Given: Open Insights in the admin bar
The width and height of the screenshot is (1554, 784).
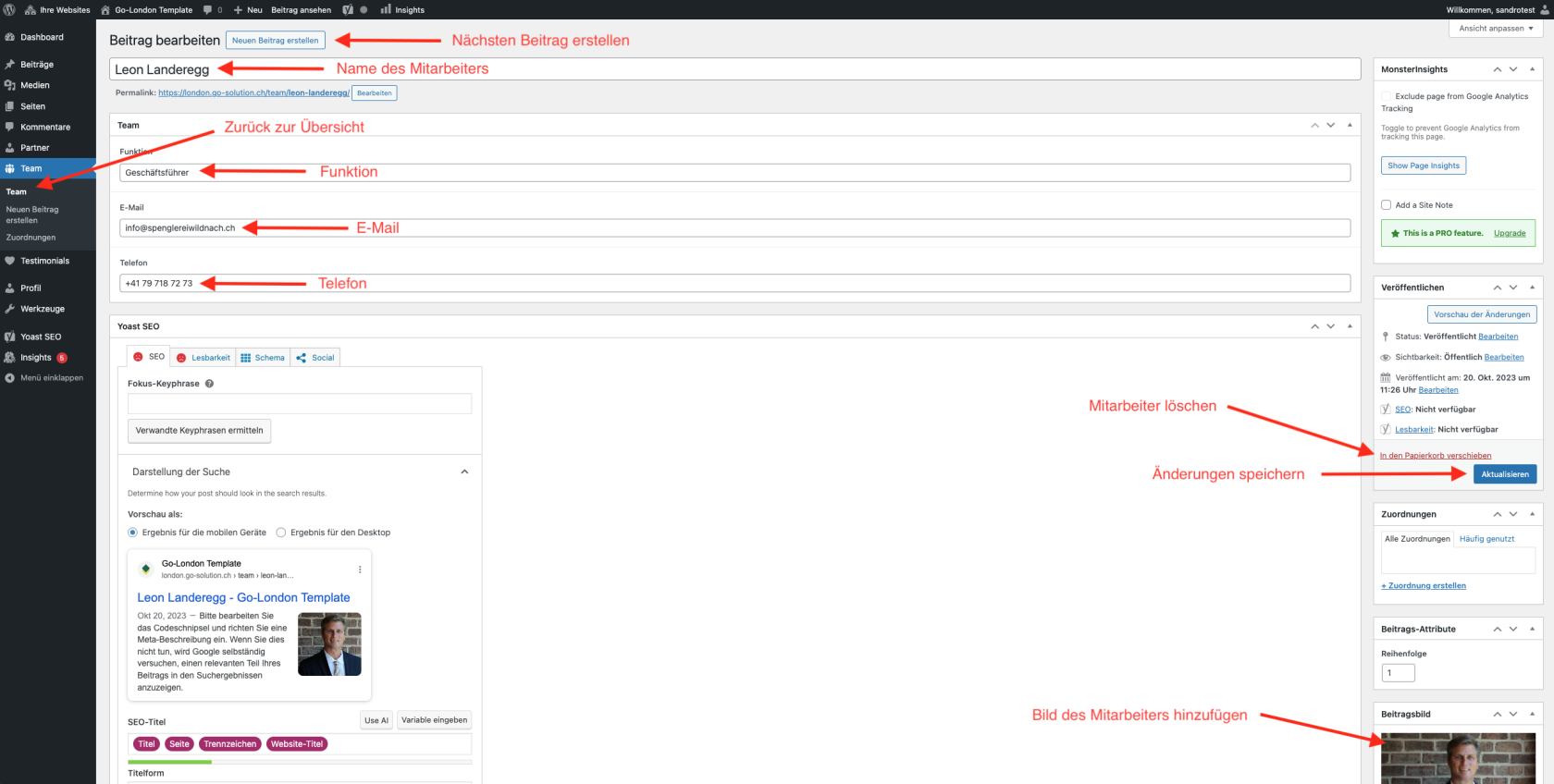Looking at the screenshot, I should [x=402, y=9].
